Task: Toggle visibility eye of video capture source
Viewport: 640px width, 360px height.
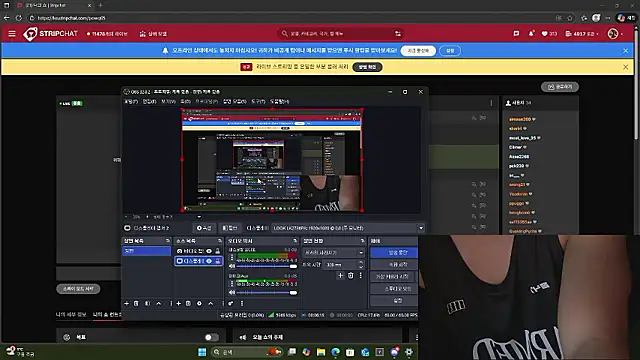Action: 209,251
